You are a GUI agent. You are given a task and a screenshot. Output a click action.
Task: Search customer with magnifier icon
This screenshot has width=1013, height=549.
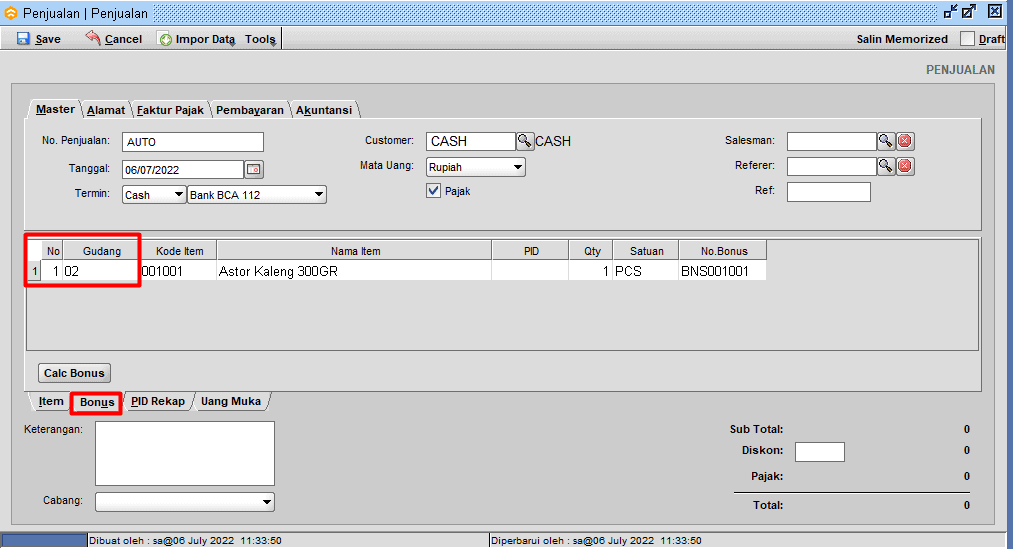pyautogui.click(x=525, y=141)
